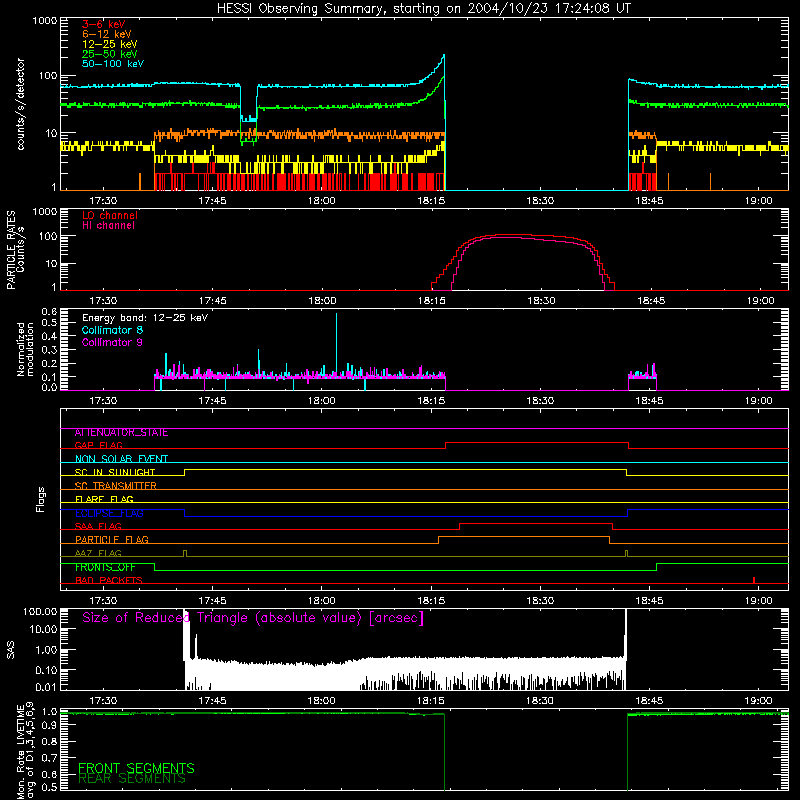This screenshot has width=800, height=800.
Task: Click the HESSI Observing Summary title
Action: [x=423, y=9]
